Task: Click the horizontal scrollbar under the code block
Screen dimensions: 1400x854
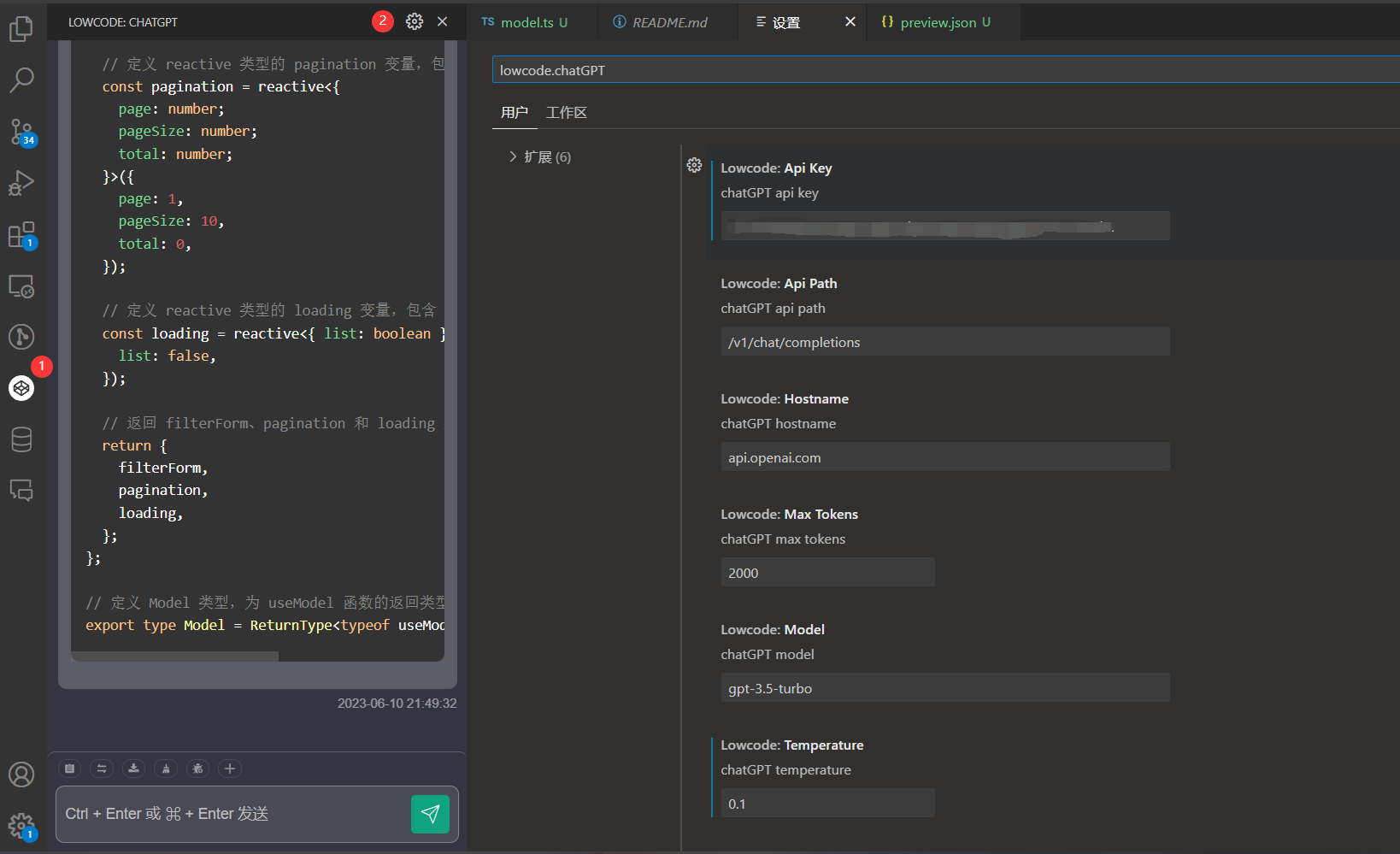Action: point(174,657)
